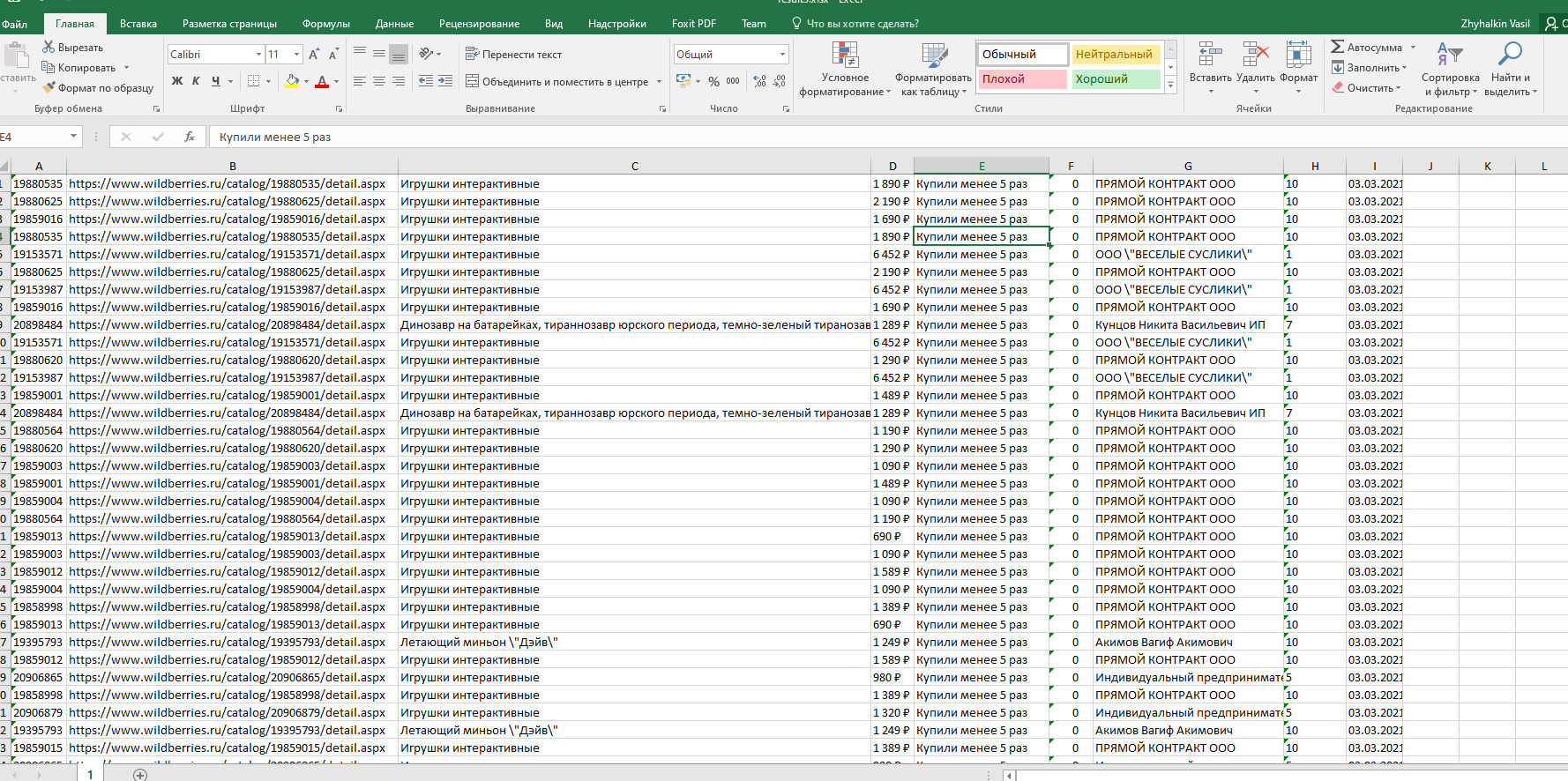Open the Name Box dropdown arrow

pos(73,137)
